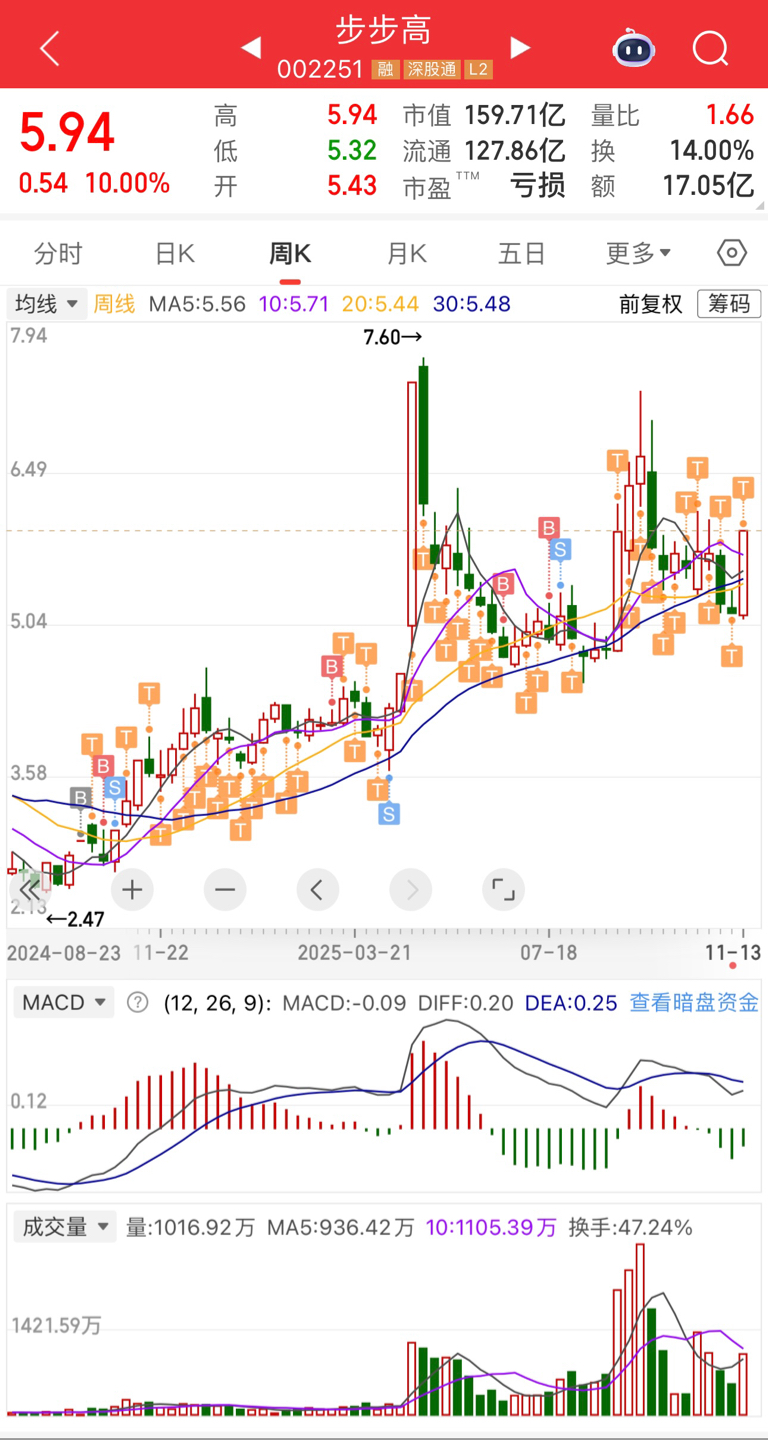768x1440 pixels.
Task: Tap the 10:5.71 moving average value
Action: click(x=294, y=304)
